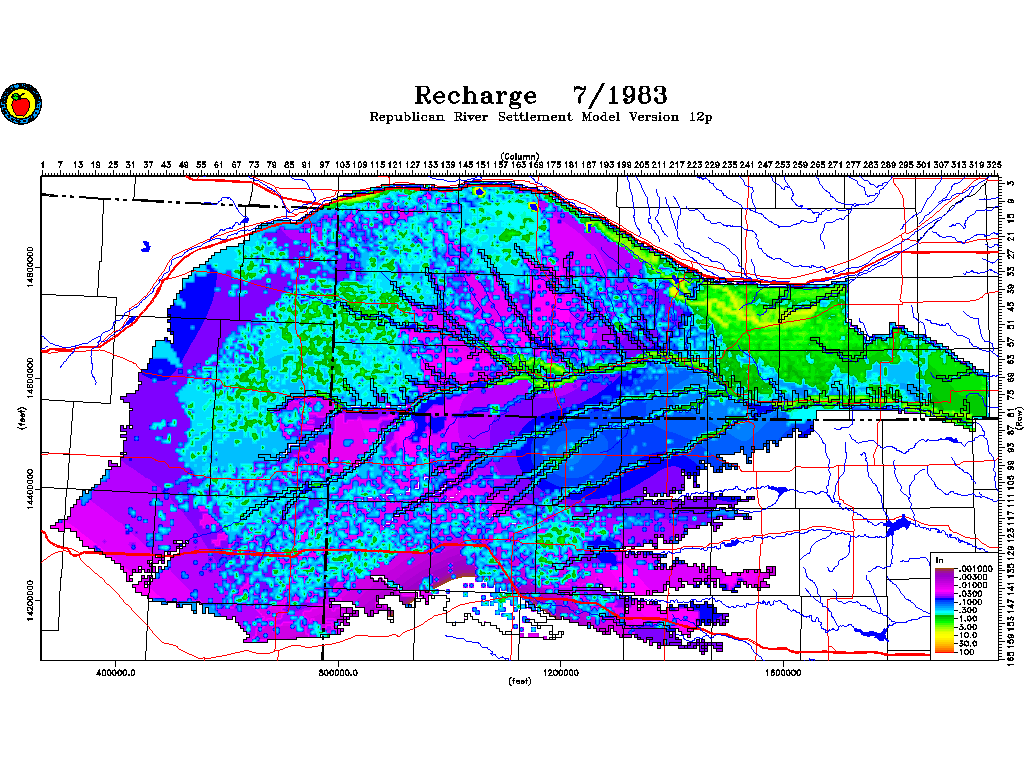Click column number label '163'
The image size is (1024, 768).
518,165
